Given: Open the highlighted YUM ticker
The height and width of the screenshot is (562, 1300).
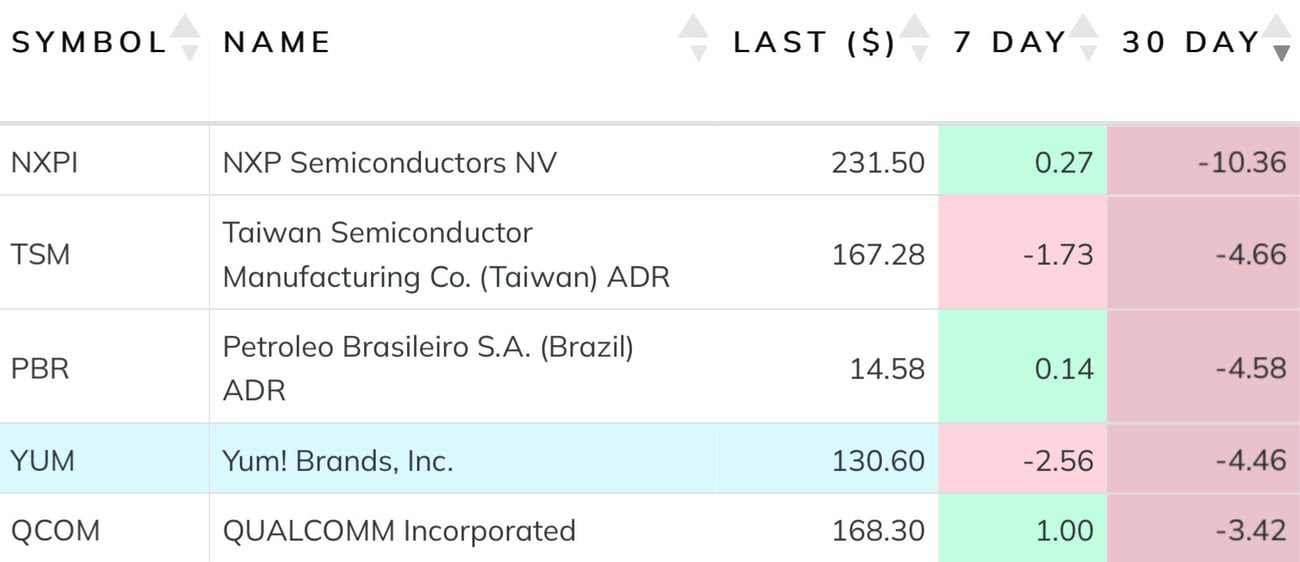Looking at the screenshot, I should (x=43, y=461).
